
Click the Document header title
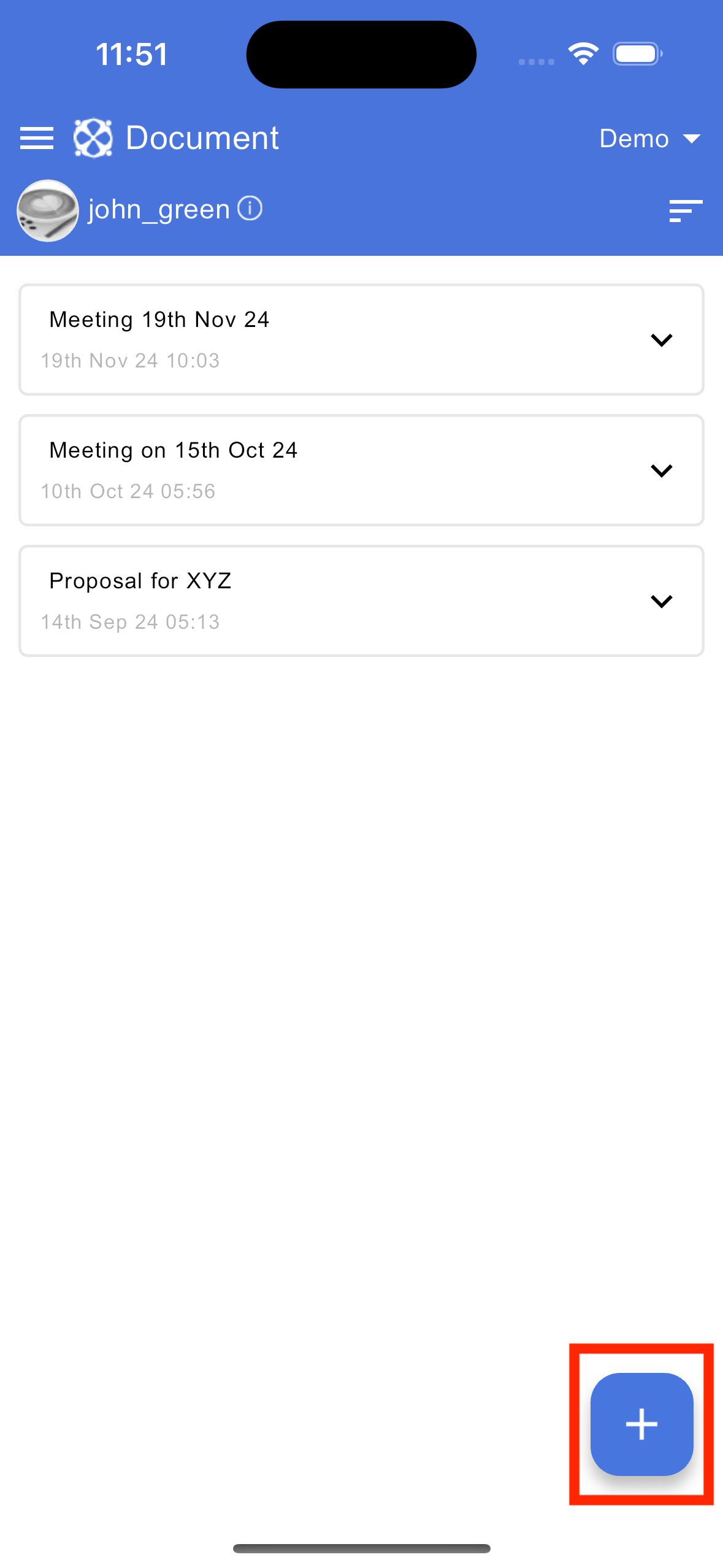point(202,138)
